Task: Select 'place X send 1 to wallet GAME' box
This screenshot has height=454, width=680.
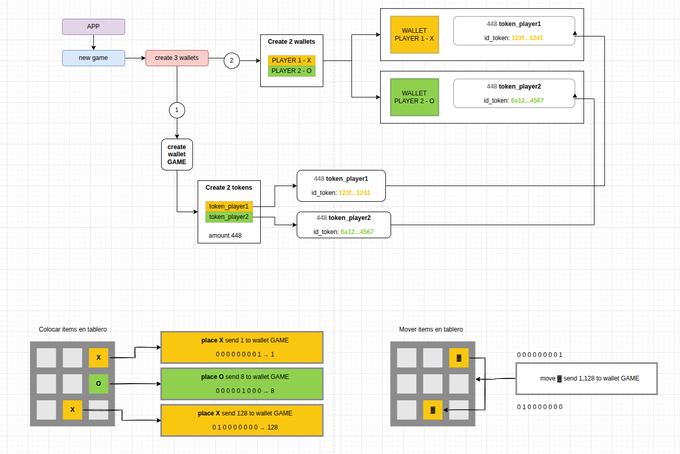Action: [242, 347]
